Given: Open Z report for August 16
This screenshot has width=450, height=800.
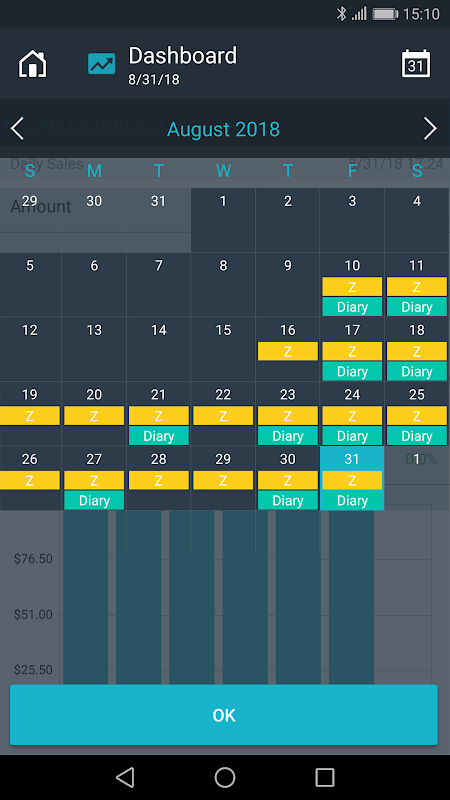Looking at the screenshot, I should (288, 352).
